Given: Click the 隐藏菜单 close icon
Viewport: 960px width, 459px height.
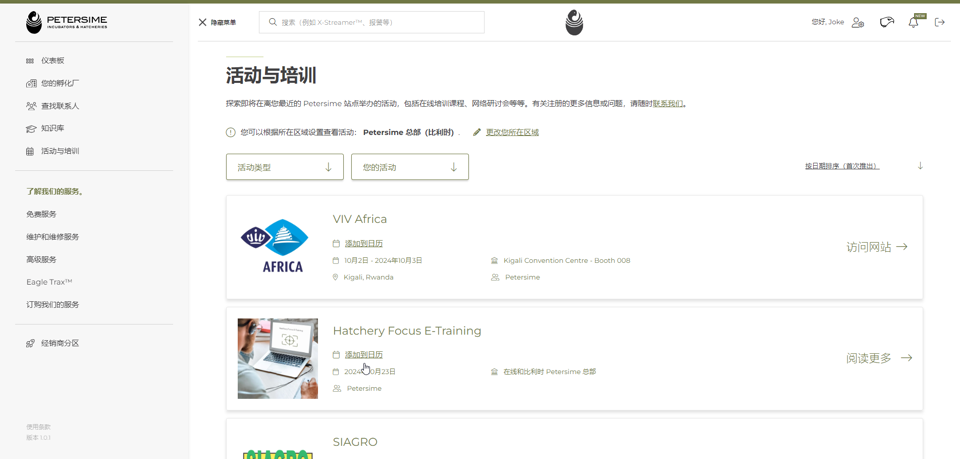Looking at the screenshot, I should 203,22.
